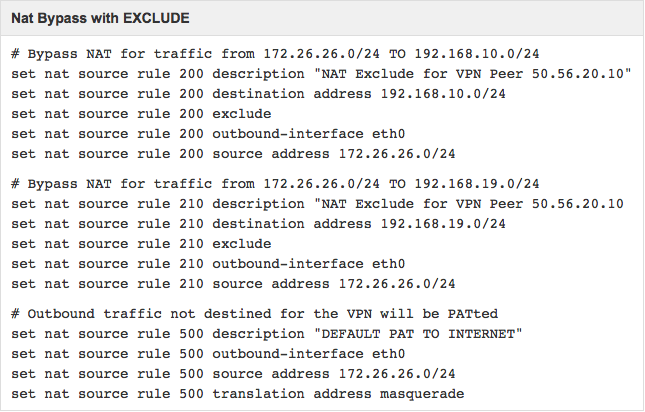
Task: Click the 'rule 200 exclude' line
Action: click(141, 114)
